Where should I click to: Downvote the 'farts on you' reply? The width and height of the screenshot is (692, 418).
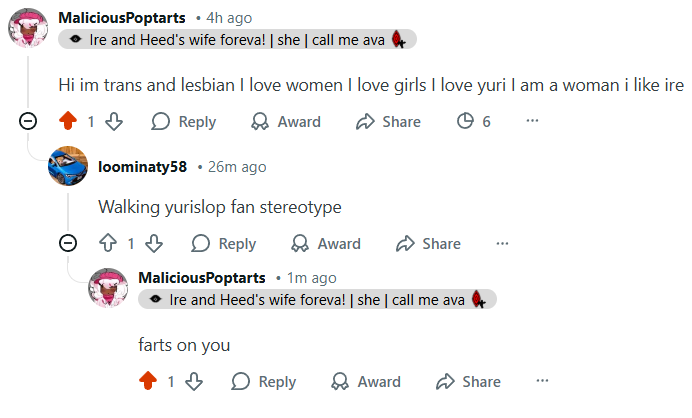194,381
